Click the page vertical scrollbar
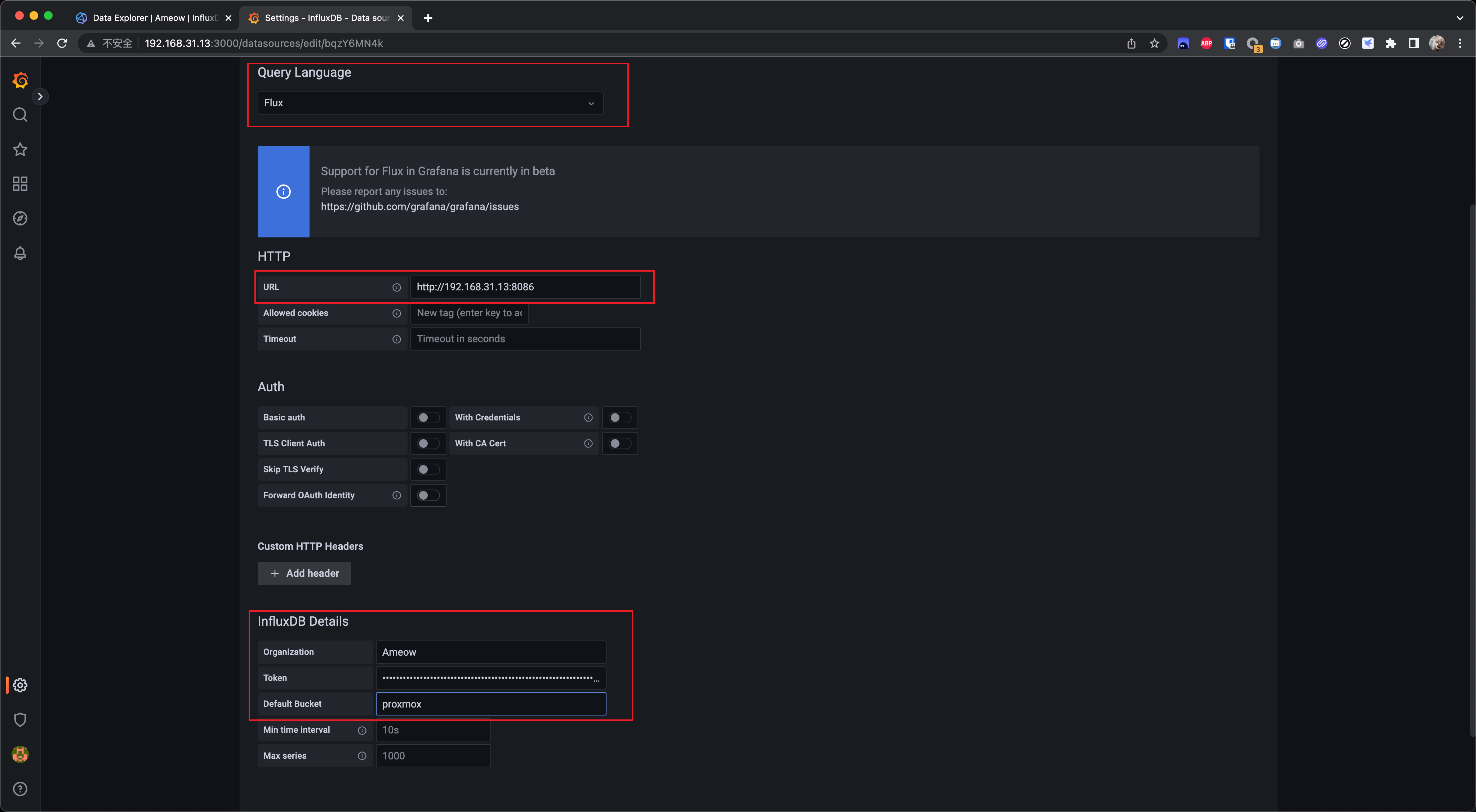Screen dimensions: 1476x812 click(1471, 469)
